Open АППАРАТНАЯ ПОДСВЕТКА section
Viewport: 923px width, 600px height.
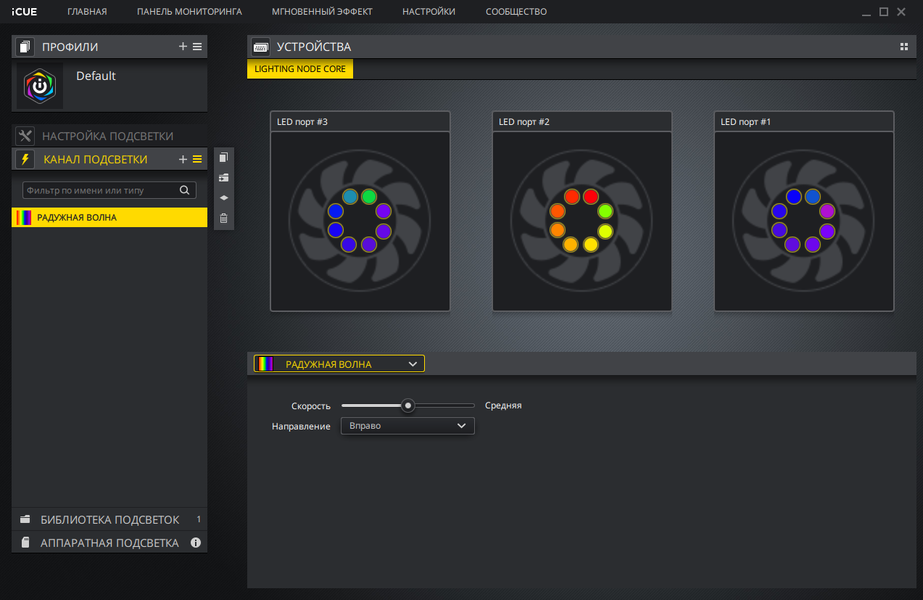point(109,542)
